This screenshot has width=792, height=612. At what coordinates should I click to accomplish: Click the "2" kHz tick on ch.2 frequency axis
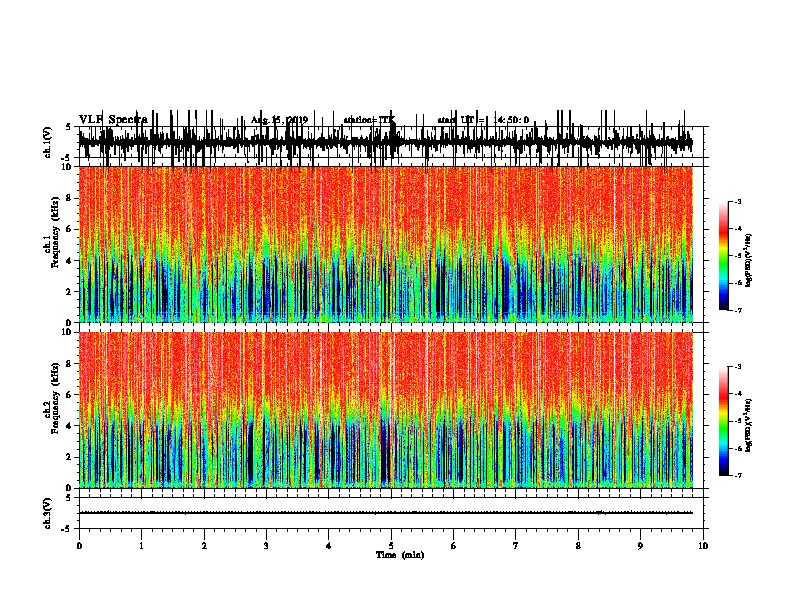(70, 457)
